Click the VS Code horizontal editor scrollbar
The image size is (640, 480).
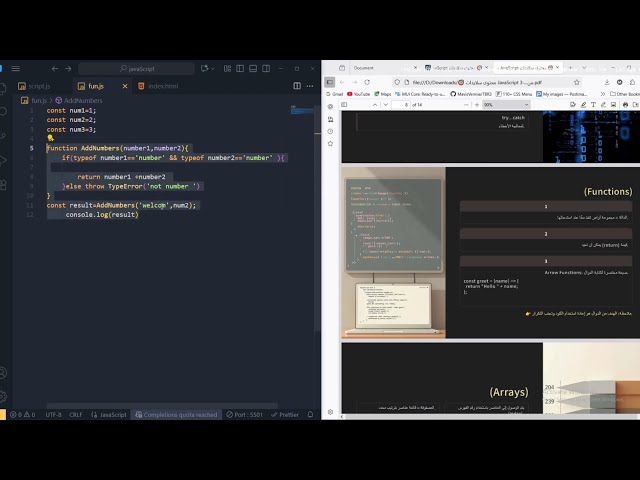pos(162,406)
